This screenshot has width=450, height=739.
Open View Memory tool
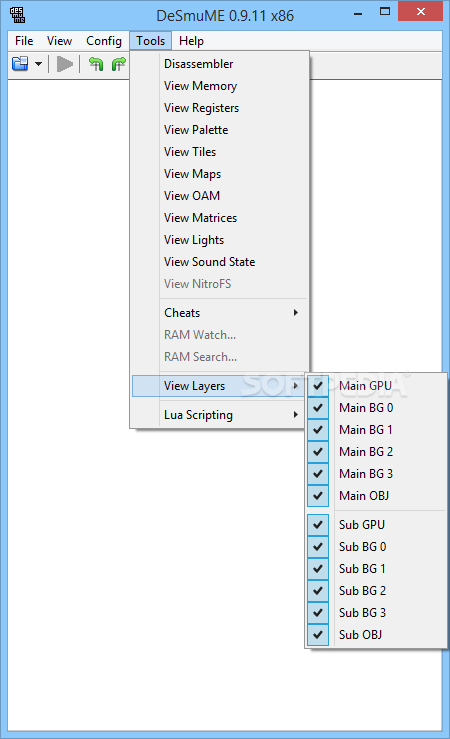pos(220,86)
